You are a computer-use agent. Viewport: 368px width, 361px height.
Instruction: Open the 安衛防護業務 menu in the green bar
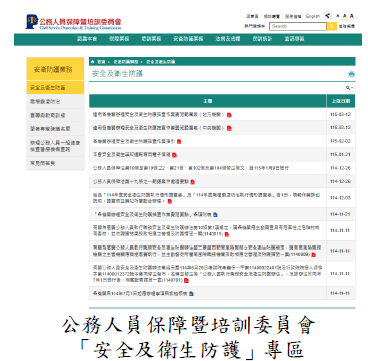(188, 39)
